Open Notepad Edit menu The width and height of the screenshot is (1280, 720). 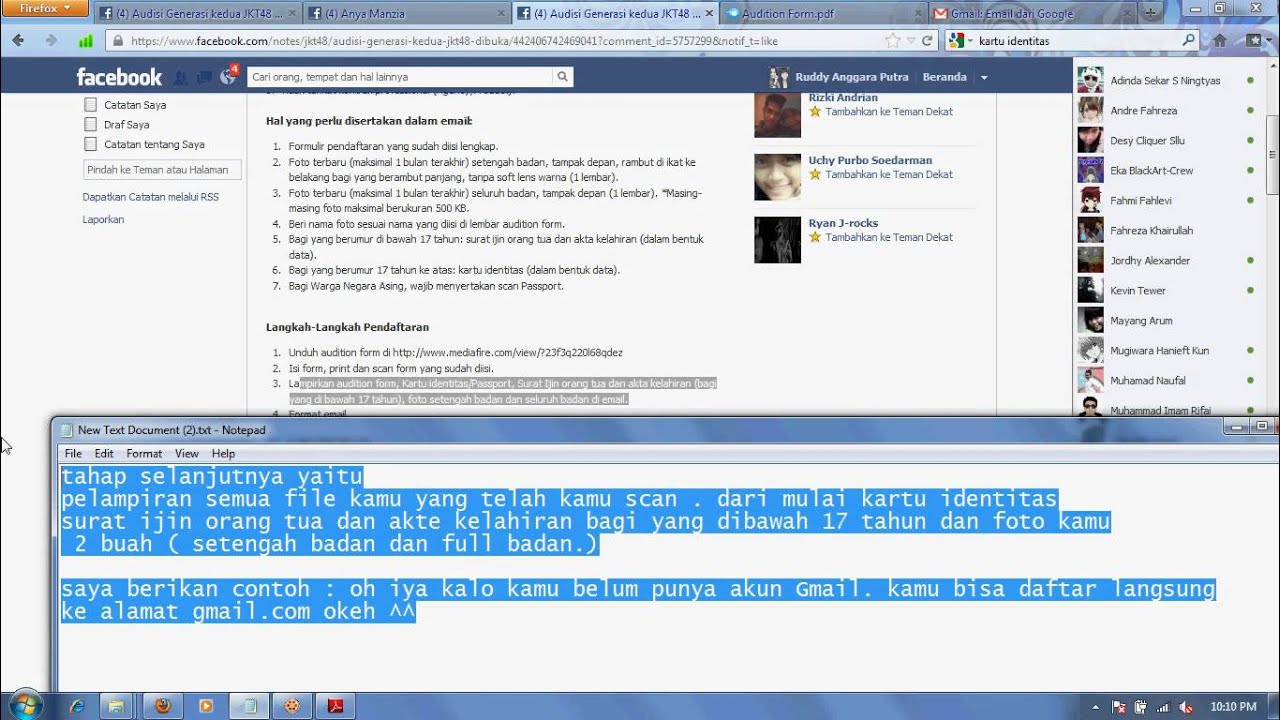pos(104,453)
